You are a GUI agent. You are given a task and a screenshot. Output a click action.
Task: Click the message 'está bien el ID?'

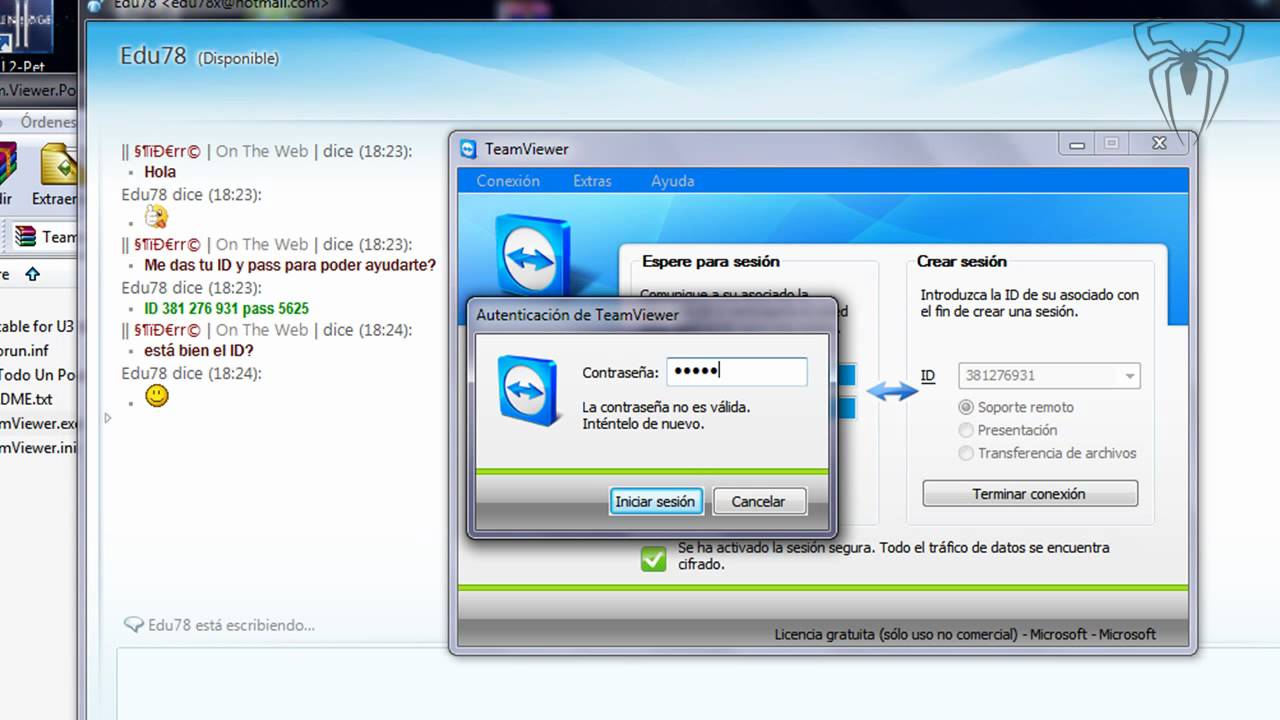[x=199, y=351]
